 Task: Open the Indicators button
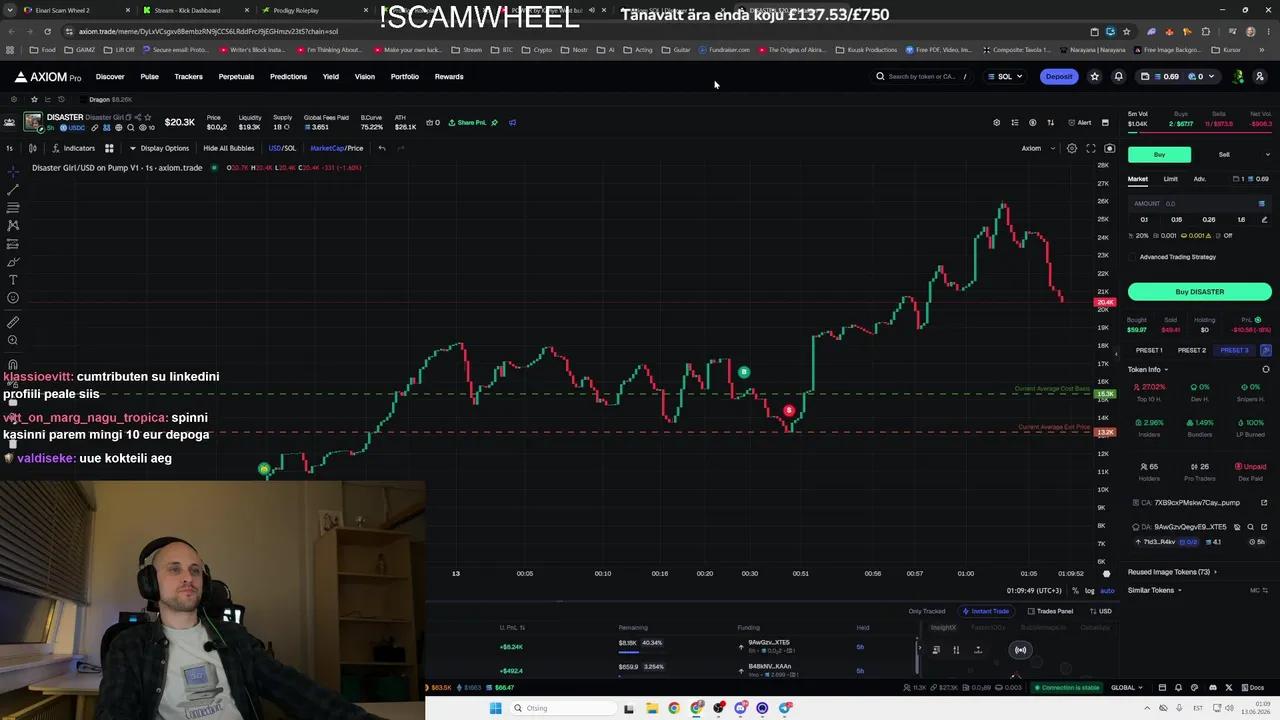(72, 148)
